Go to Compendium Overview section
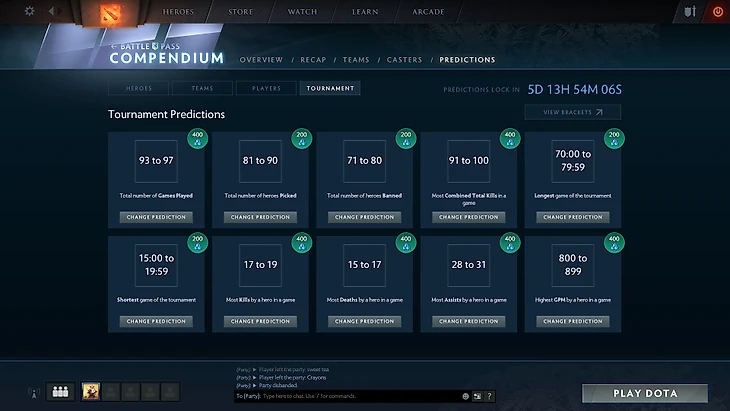The width and height of the screenshot is (730, 411). [x=261, y=60]
